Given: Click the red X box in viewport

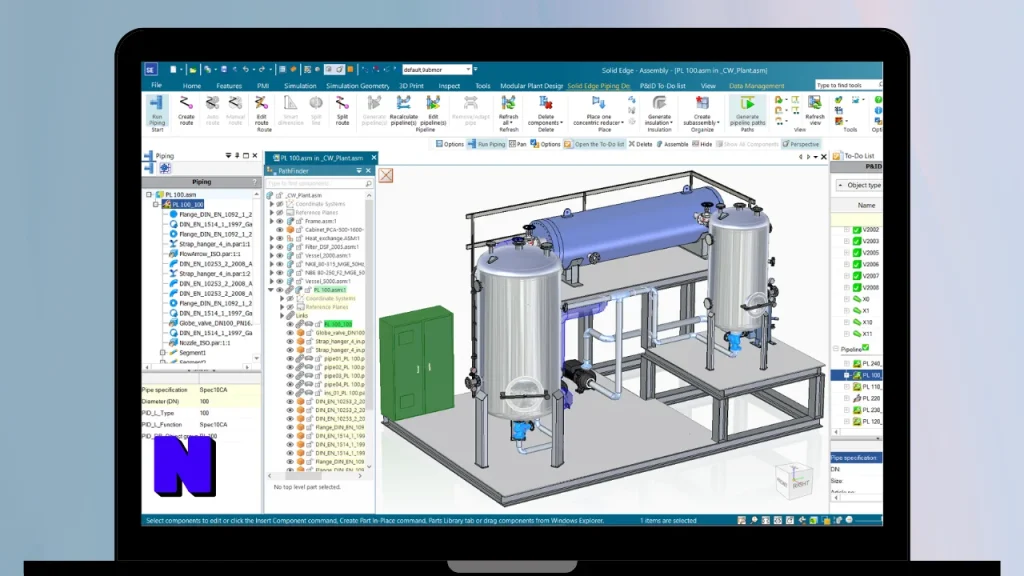Looking at the screenshot, I should (386, 175).
